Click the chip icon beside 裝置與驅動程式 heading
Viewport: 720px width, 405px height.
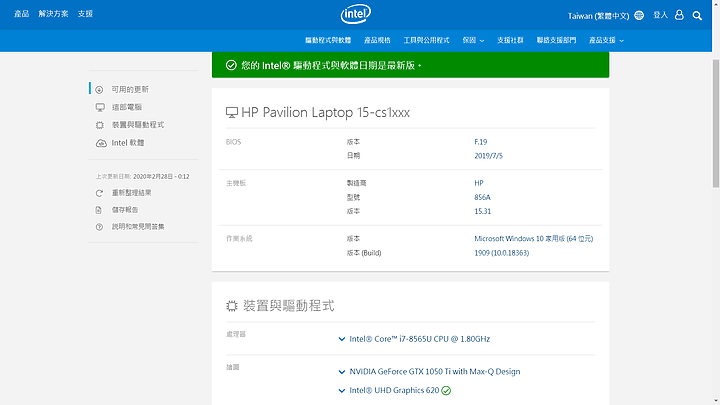click(x=231, y=306)
